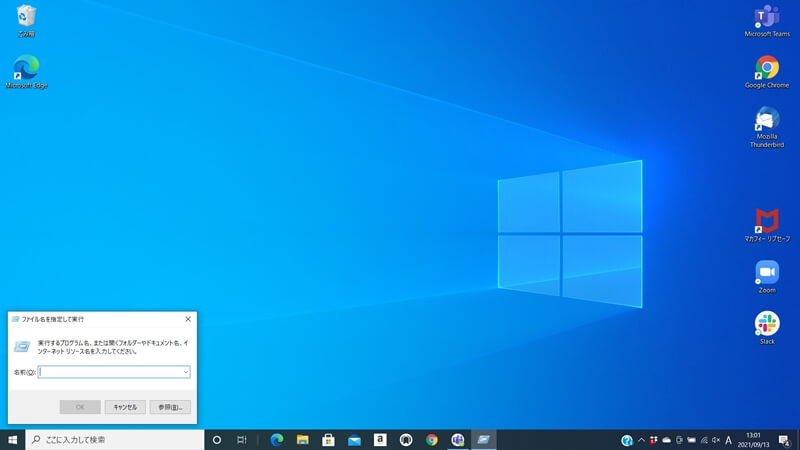Open the Mail app from the taskbar

click(x=354, y=440)
